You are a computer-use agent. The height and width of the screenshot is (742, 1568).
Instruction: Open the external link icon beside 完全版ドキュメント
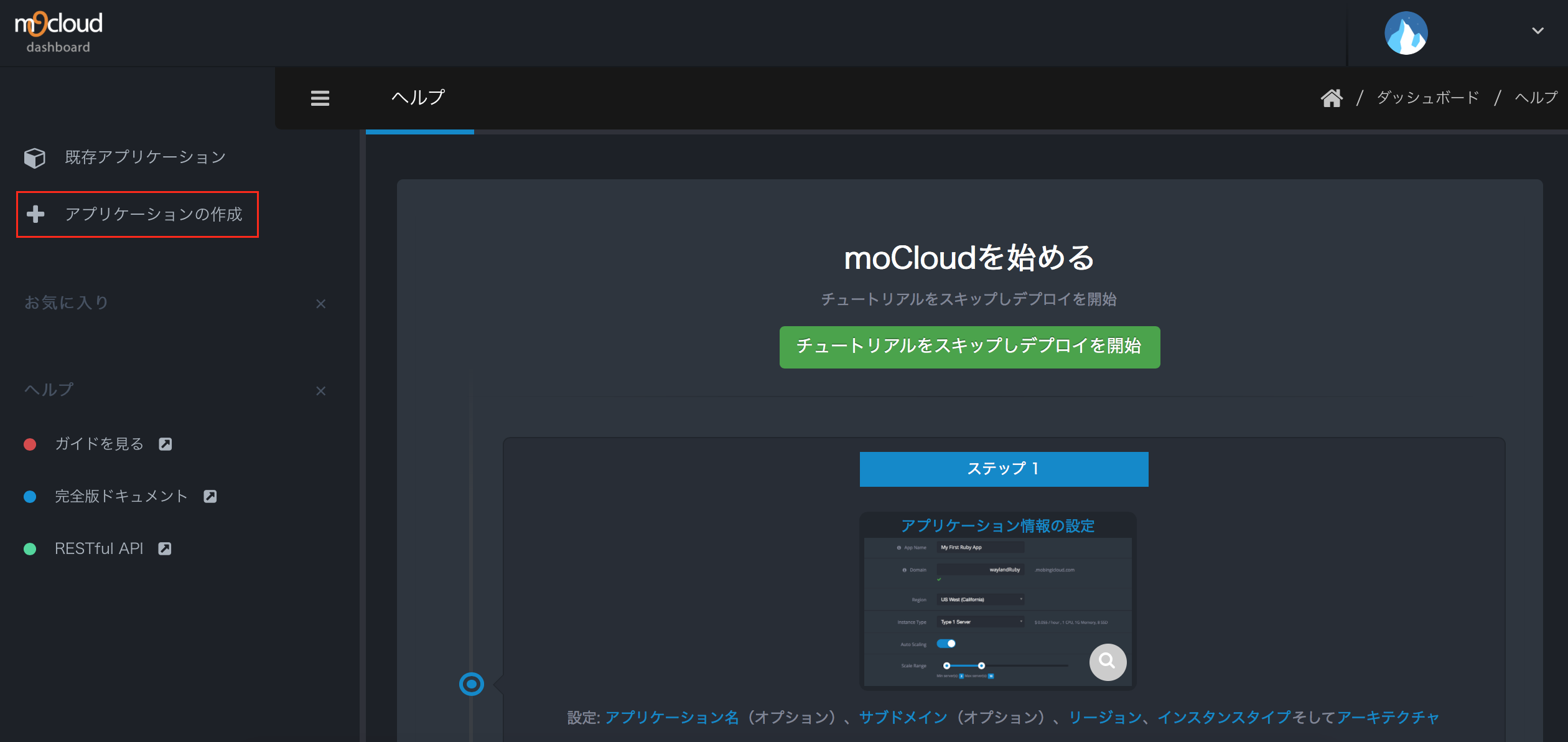coord(210,495)
